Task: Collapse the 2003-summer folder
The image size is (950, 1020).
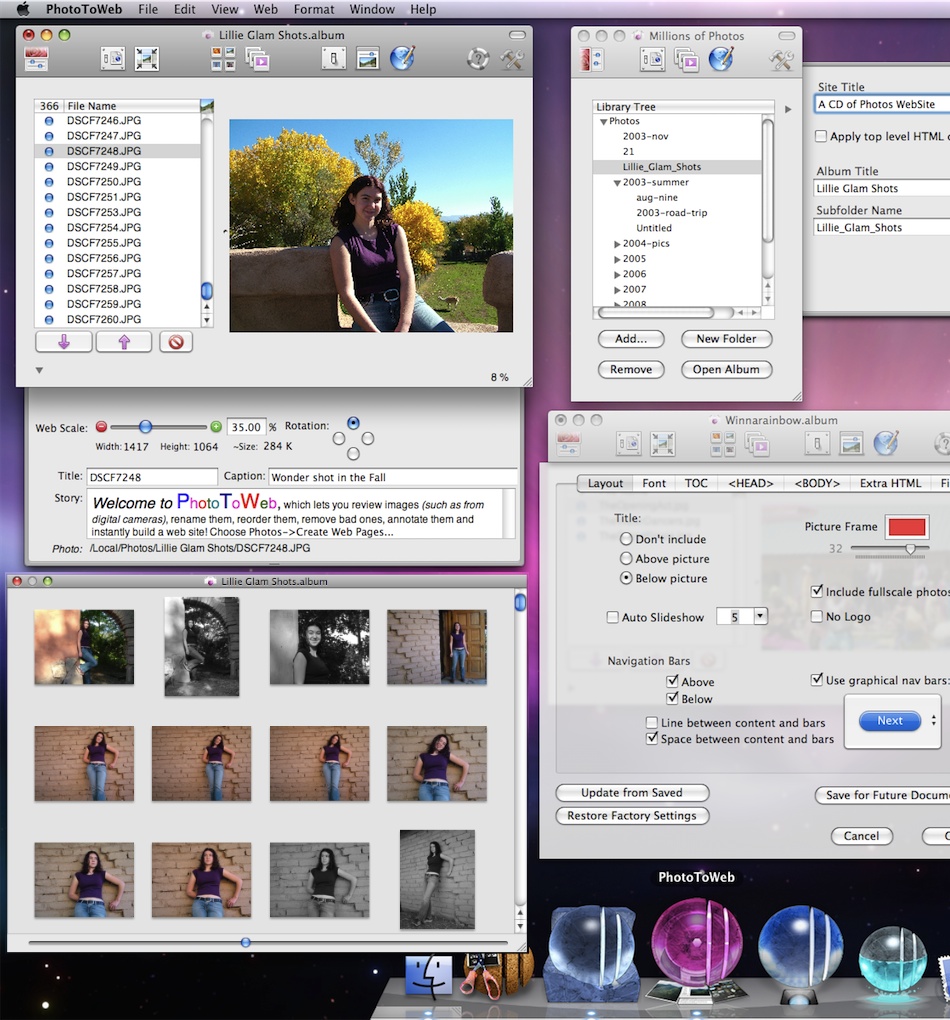Action: click(617, 183)
